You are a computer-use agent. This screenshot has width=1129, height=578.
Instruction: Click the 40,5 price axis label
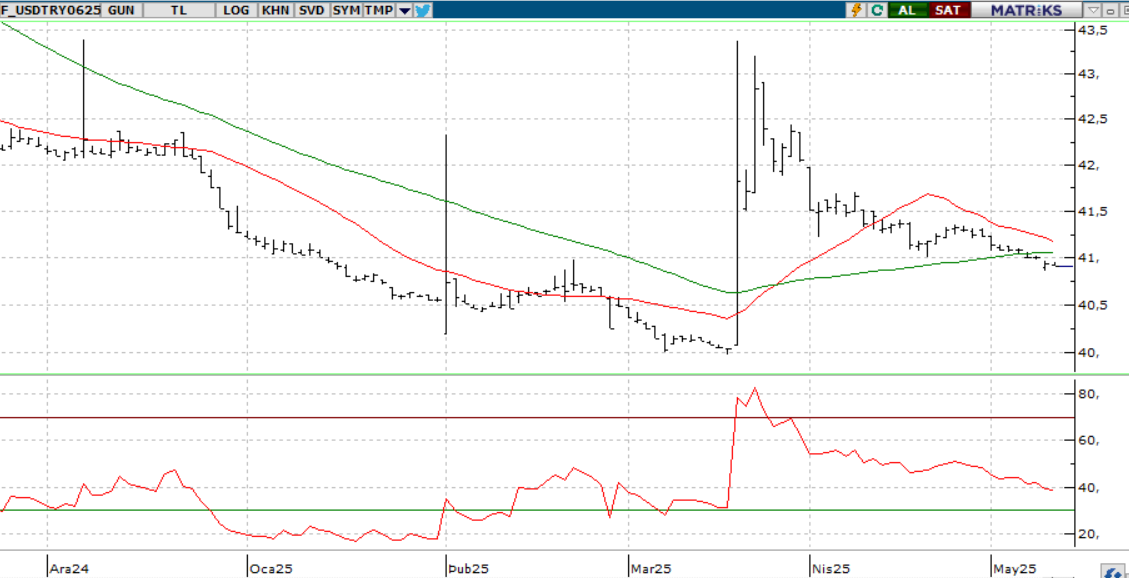coord(1092,305)
